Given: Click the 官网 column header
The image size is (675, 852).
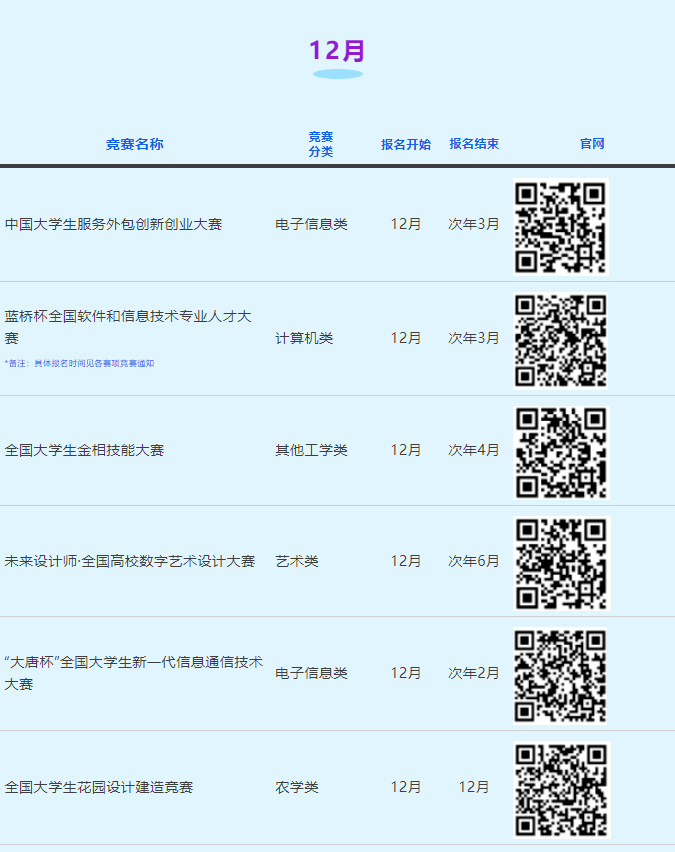Looking at the screenshot, I should click(x=592, y=144).
